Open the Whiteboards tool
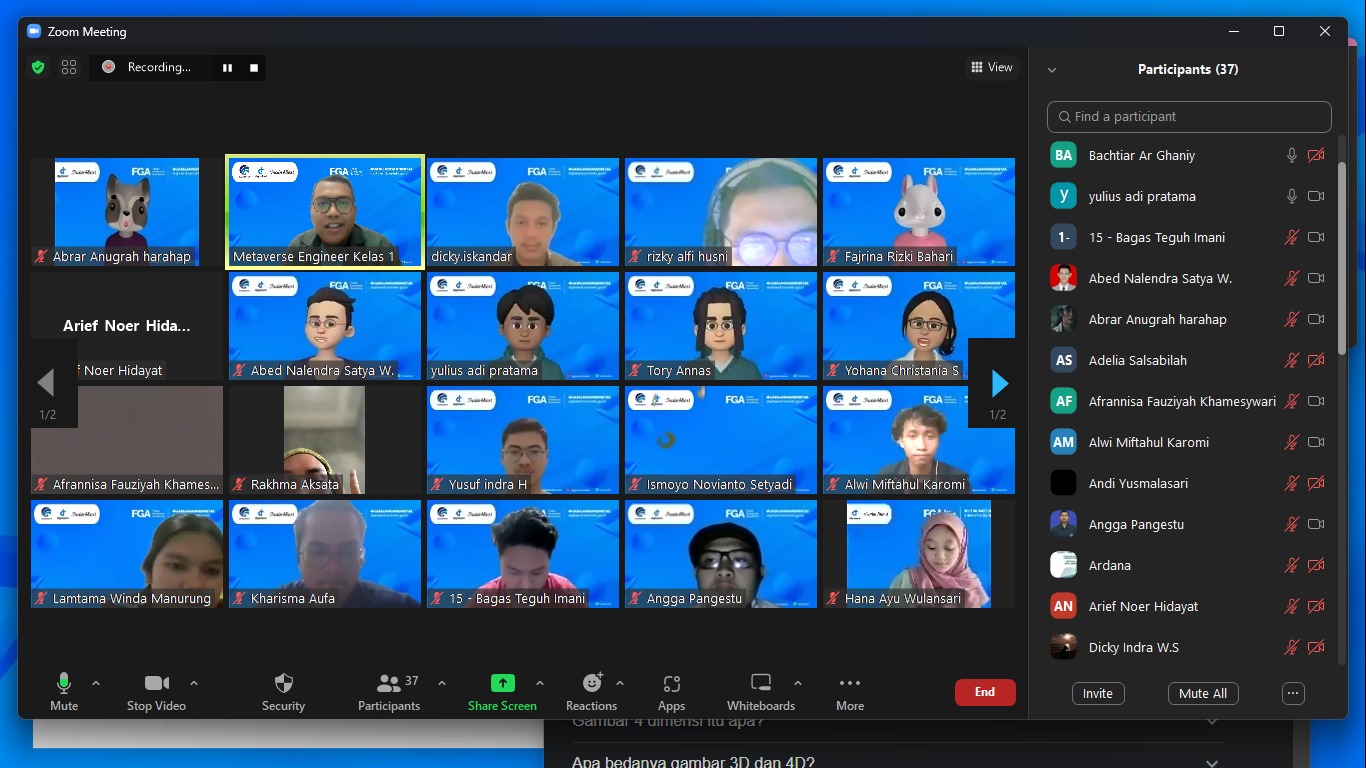Screen dimensions: 1366x768 coord(760,691)
